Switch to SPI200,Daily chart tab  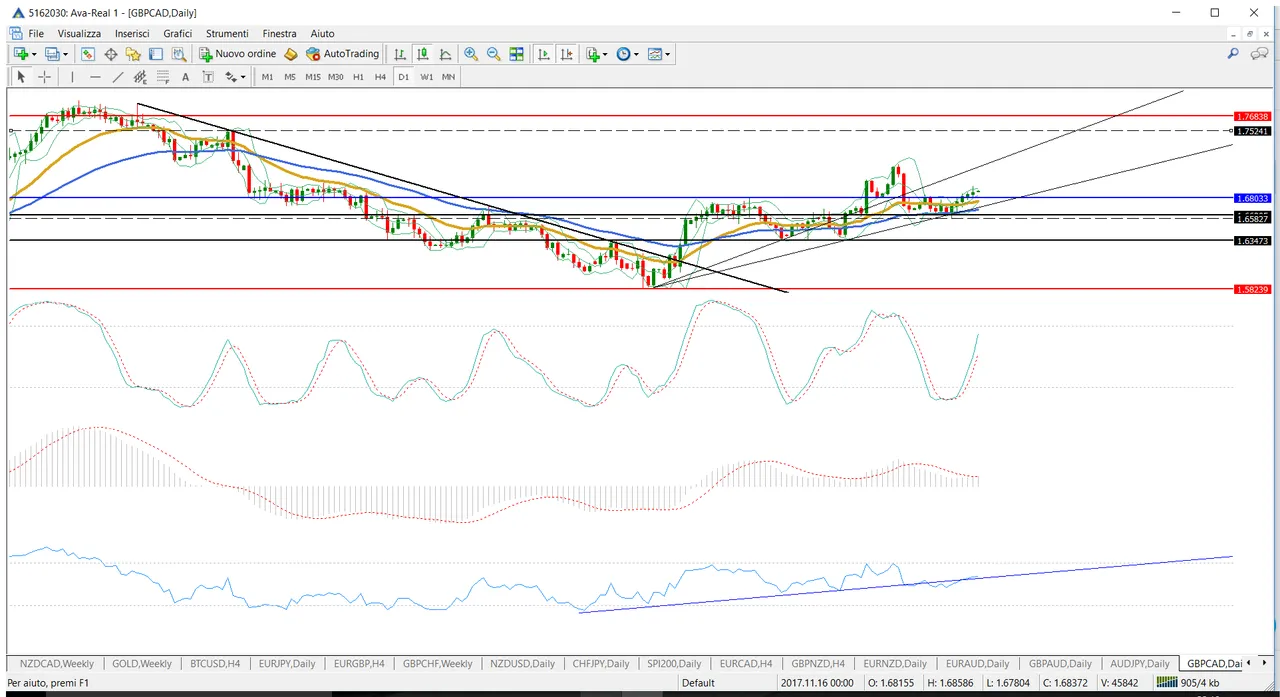[x=674, y=663]
